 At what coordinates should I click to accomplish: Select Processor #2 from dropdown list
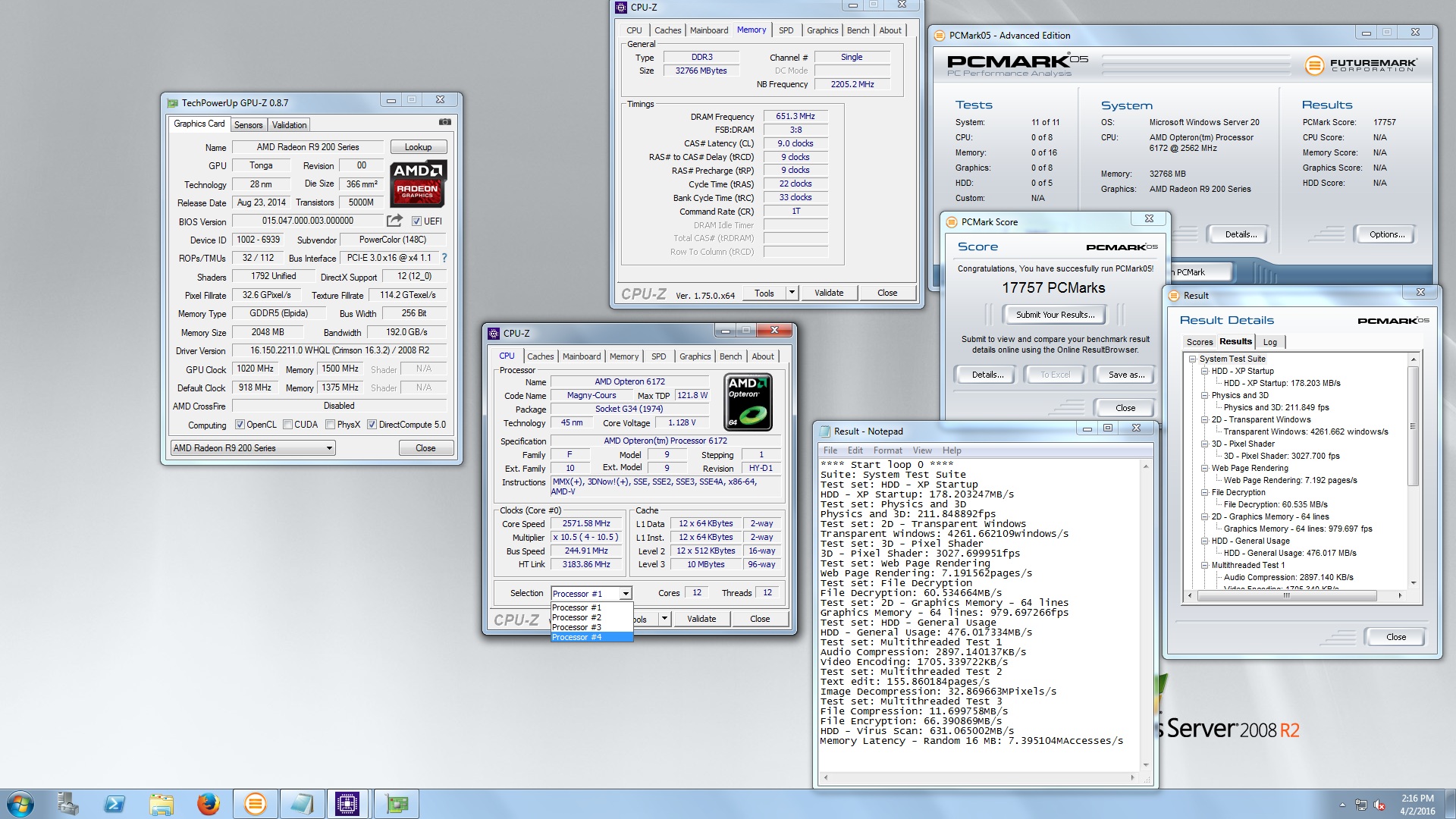click(591, 617)
